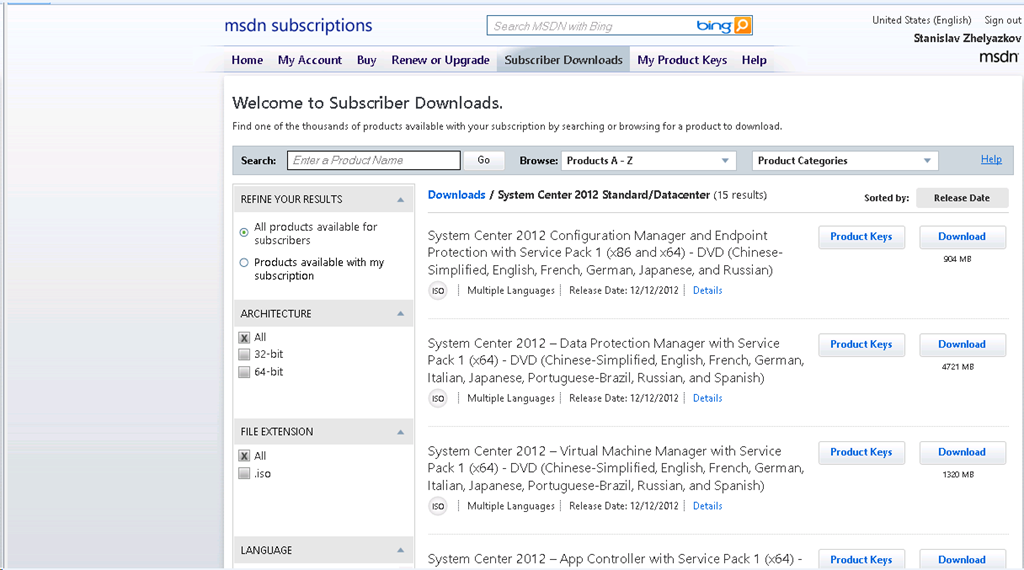This screenshot has height=570, width=1024.
Task: Click the Bing search magnifier icon
Action: 742,26
